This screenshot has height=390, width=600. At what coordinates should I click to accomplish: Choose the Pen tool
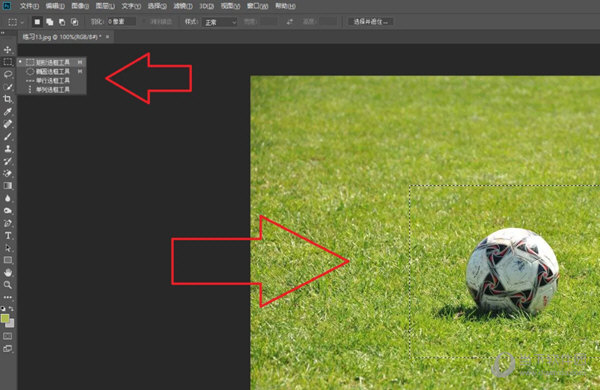click(x=8, y=223)
